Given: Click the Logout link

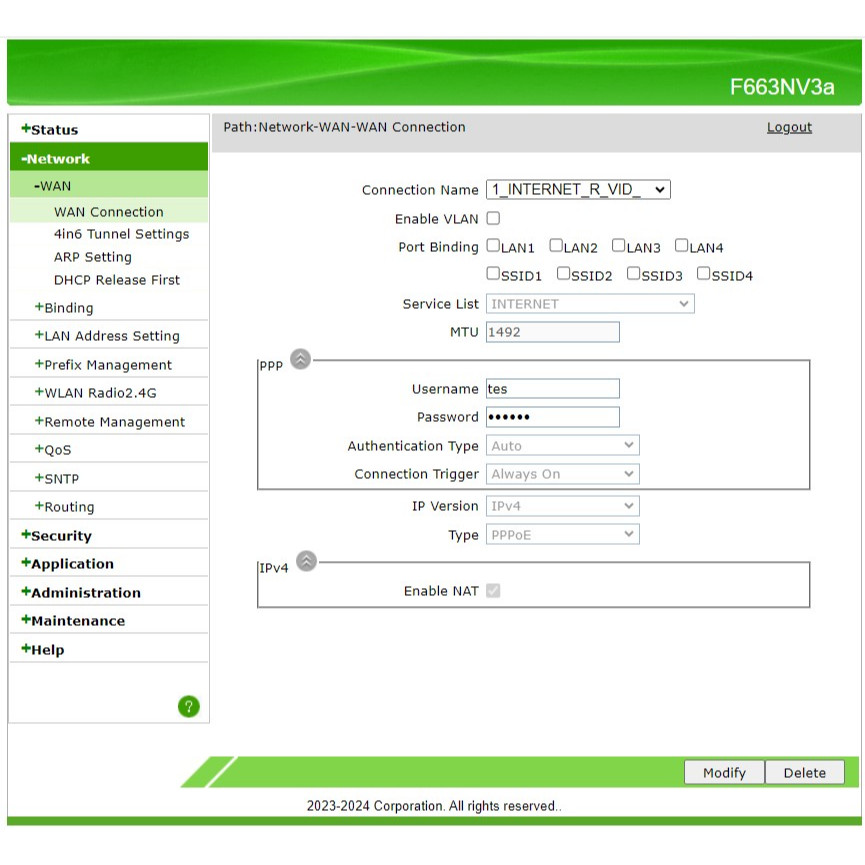Looking at the screenshot, I should point(789,127).
